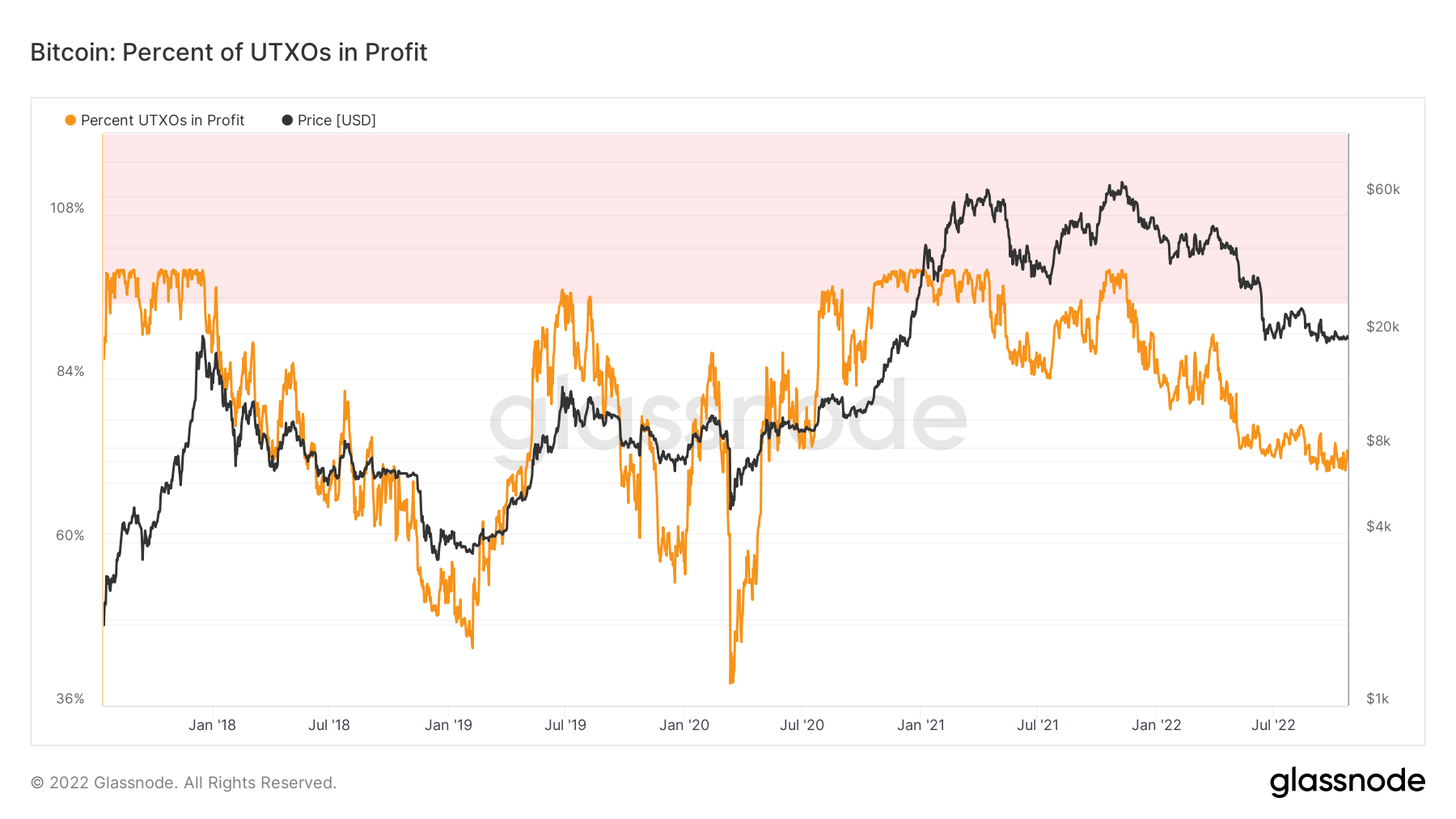
Task: Select the Jul '22 x-axis label
Action: click(1273, 725)
